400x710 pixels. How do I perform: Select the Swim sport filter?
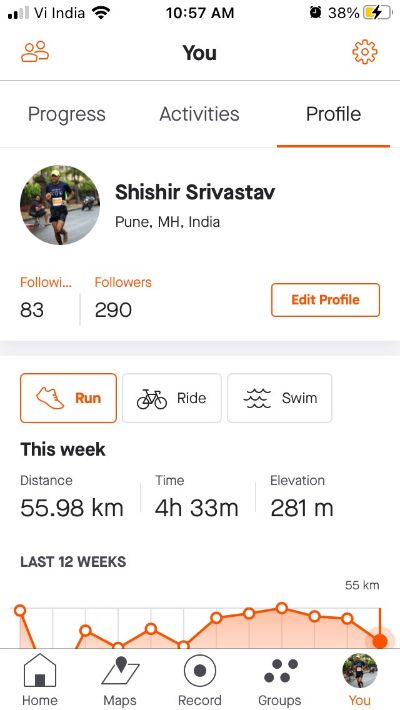tap(280, 398)
